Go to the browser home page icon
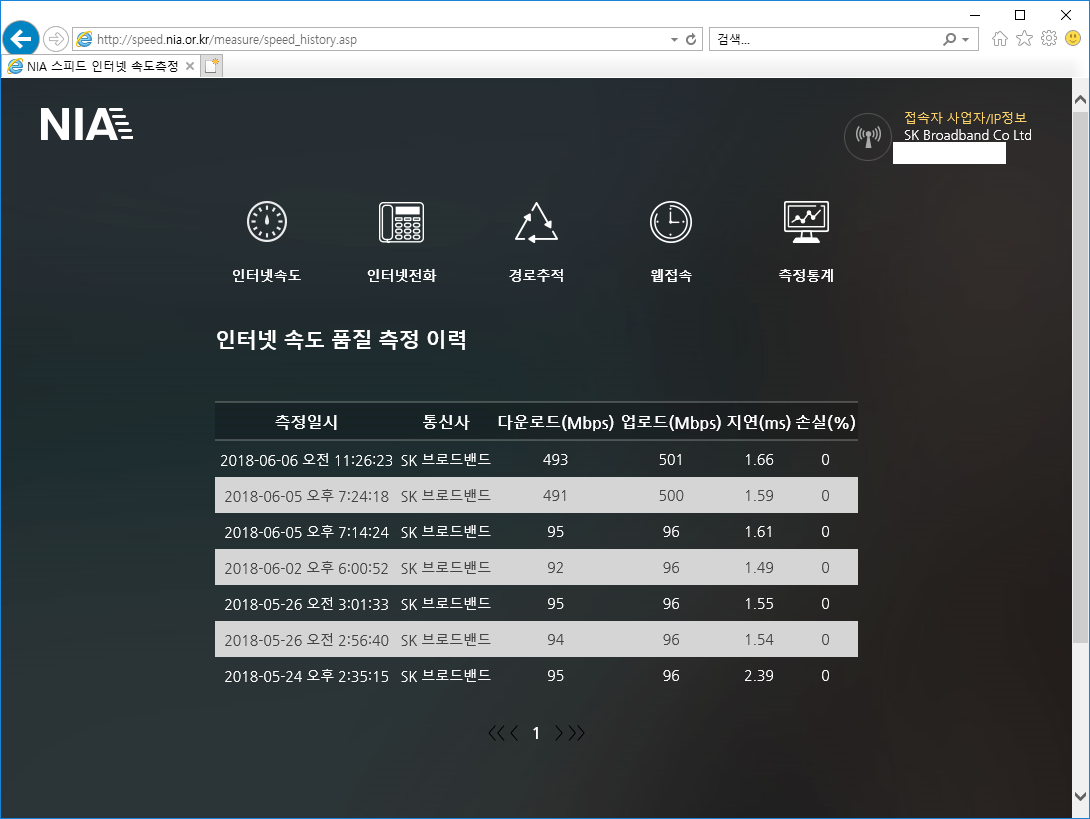The width and height of the screenshot is (1090, 819). tap(999, 39)
